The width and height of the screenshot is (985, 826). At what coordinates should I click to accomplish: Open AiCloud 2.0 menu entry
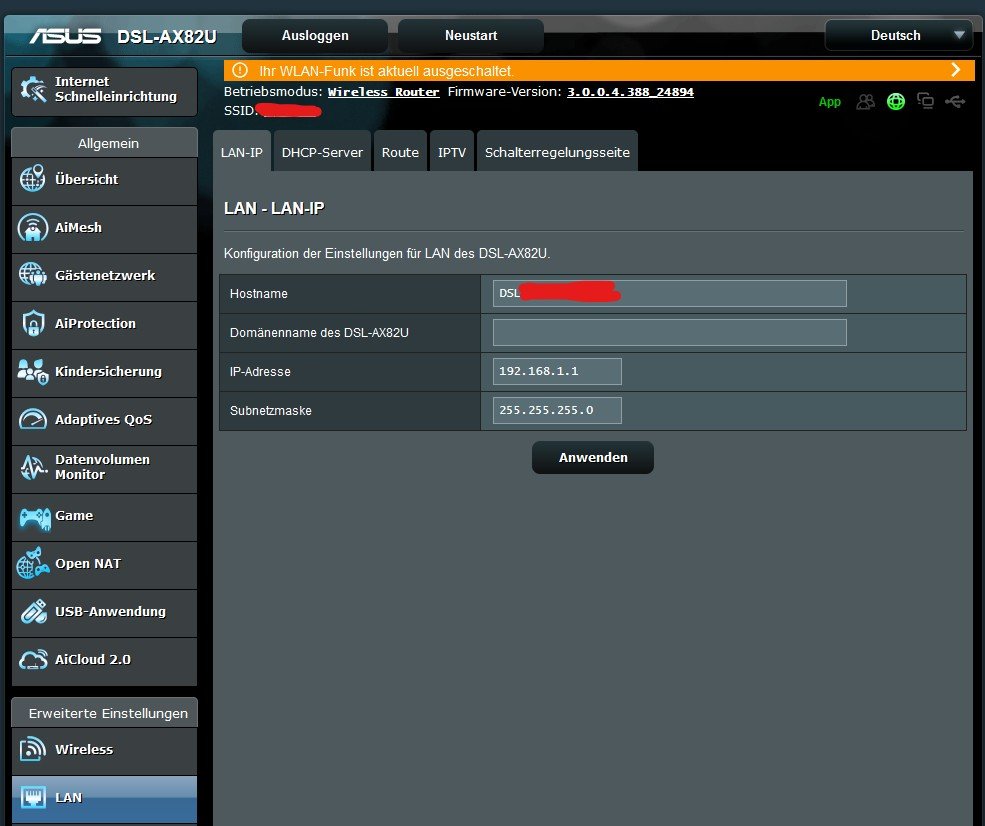[x=104, y=660]
